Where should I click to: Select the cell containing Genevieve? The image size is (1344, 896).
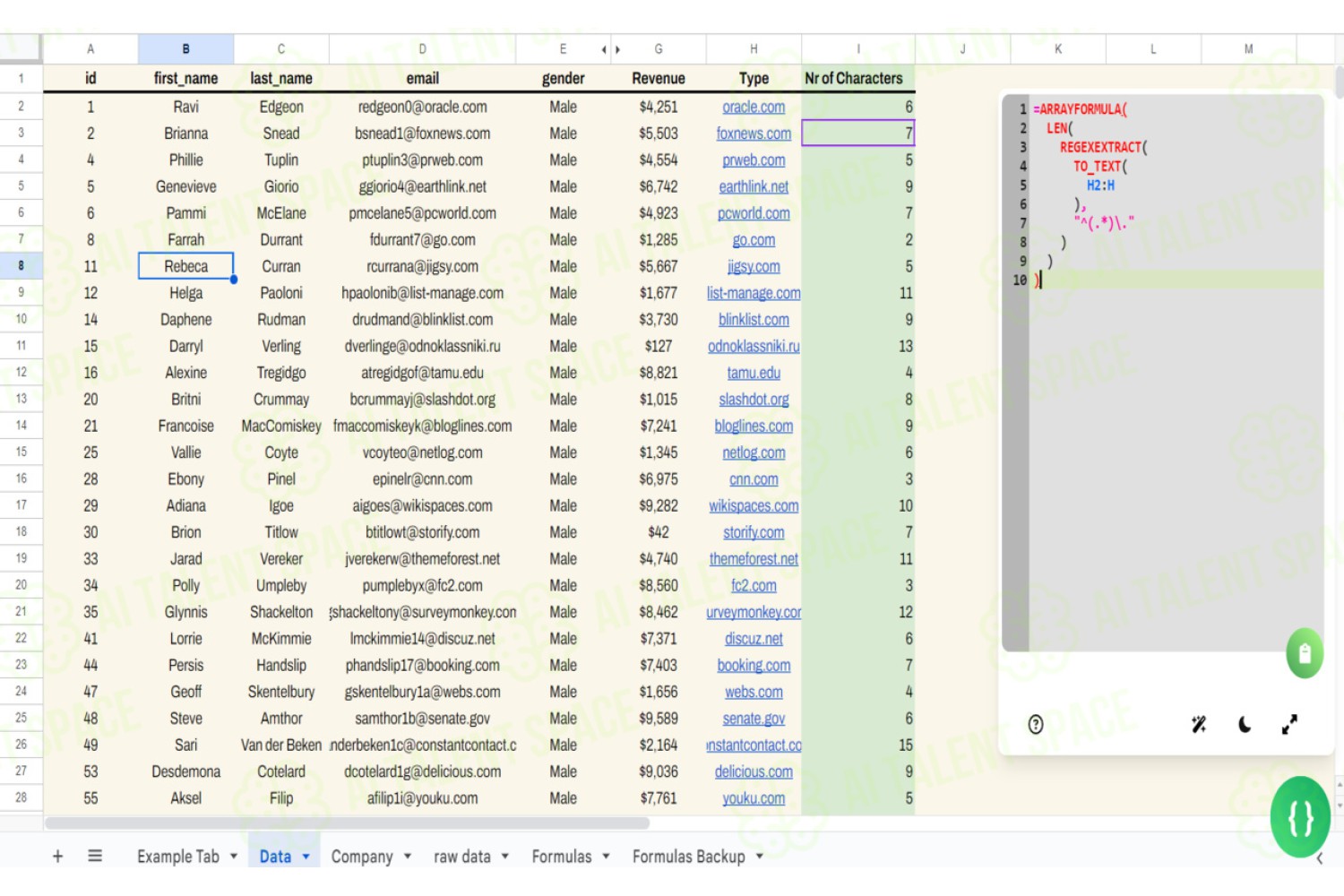click(x=185, y=187)
